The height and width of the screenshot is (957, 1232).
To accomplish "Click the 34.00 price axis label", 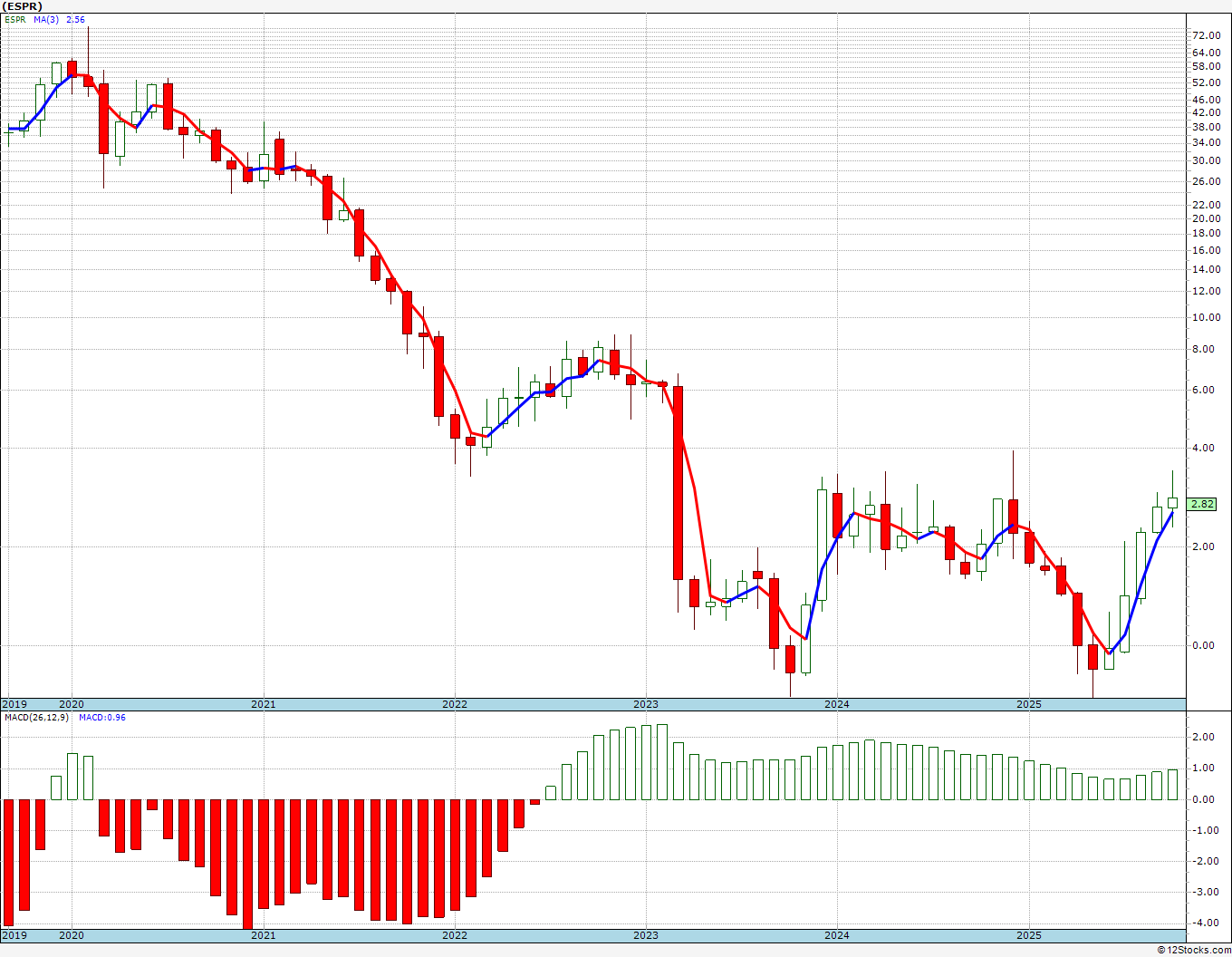I will [x=1206, y=142].
